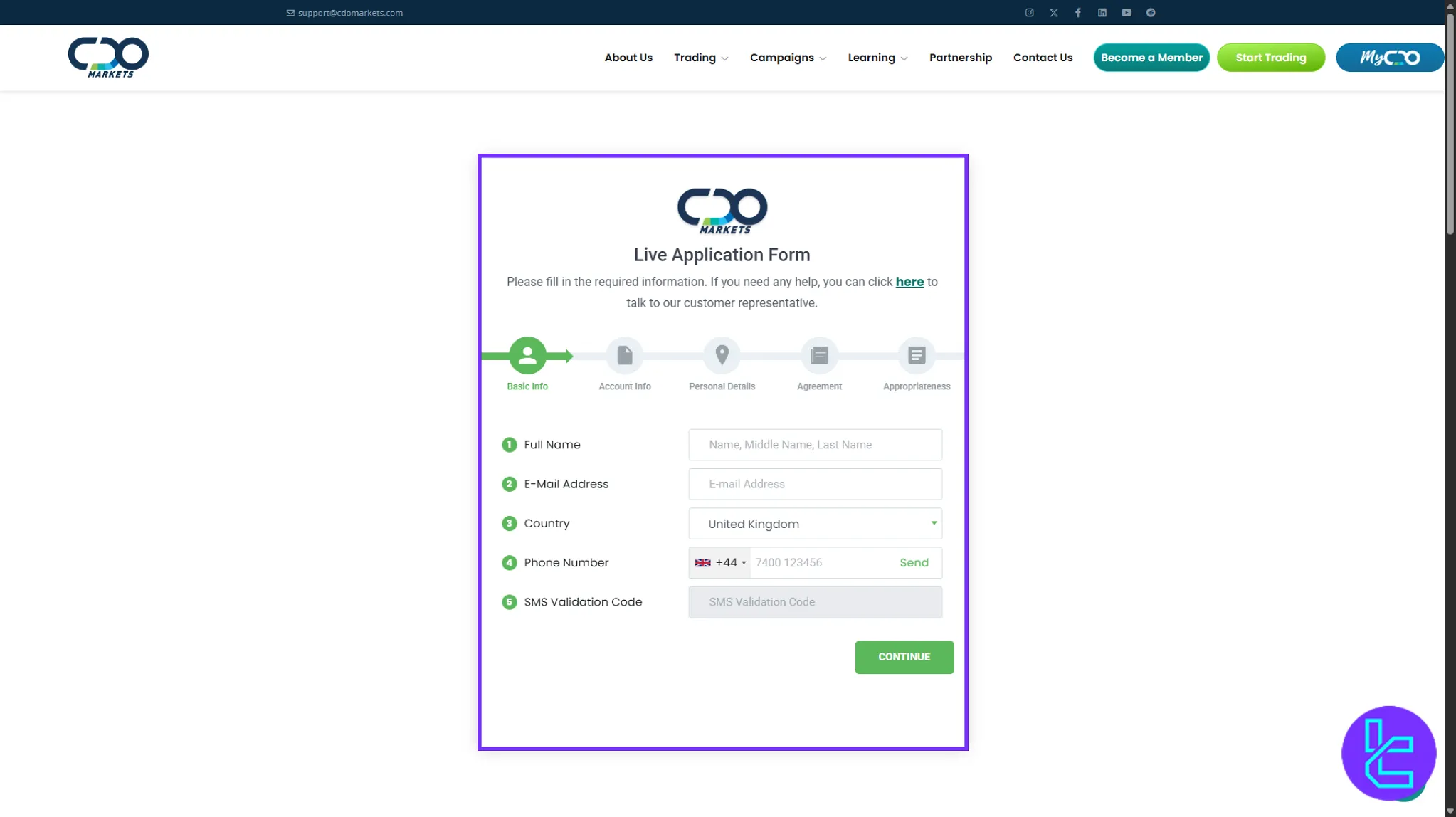
Task: Open the LinkedIn social icon
Action: pos(1102,13)
